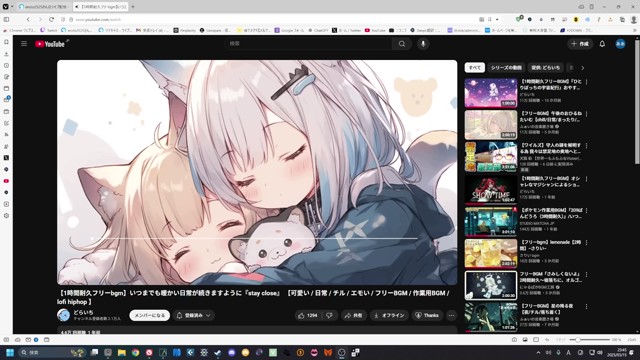Like the video with thumbs-up
This screenshot has width=640, height=360.
point(307,316)
